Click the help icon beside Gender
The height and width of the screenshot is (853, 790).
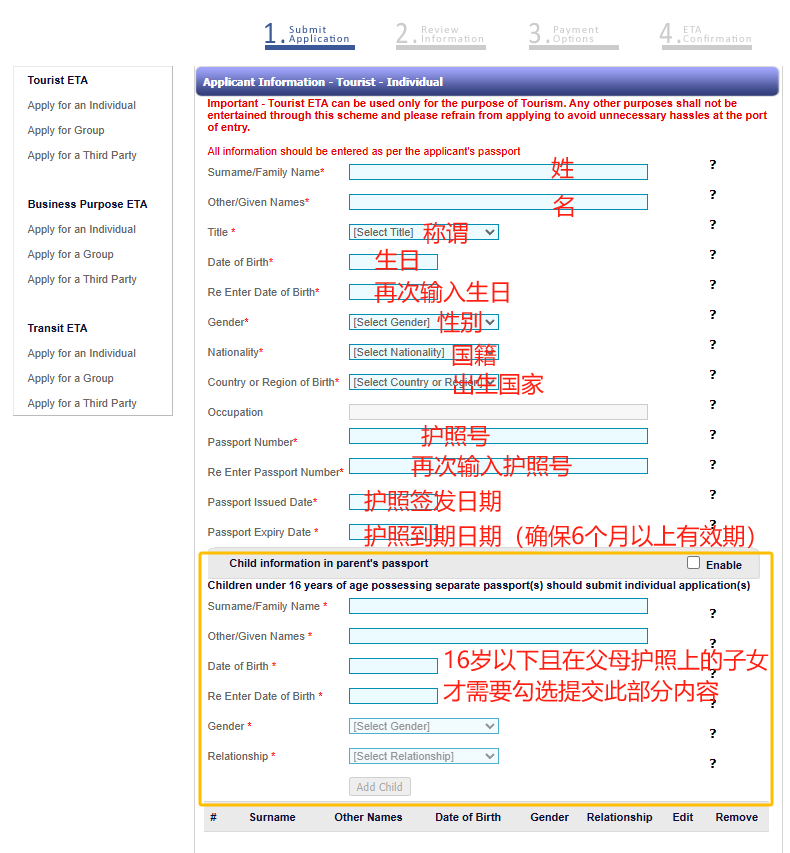tap(713, 315)
